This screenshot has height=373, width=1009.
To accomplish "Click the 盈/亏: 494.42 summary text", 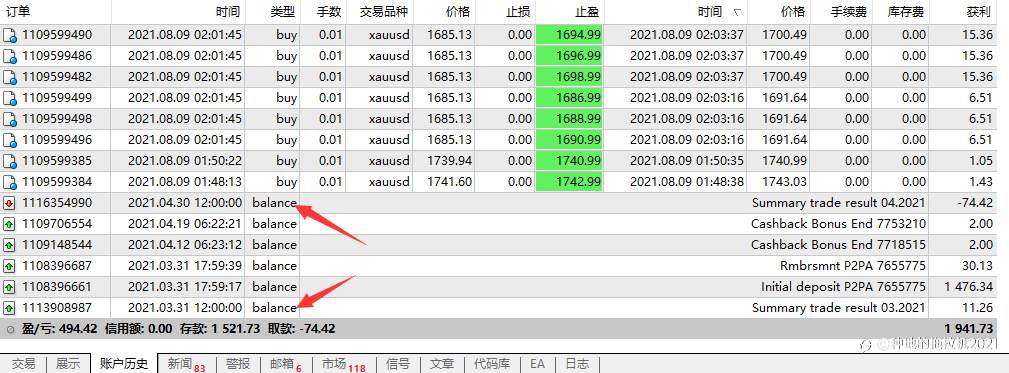I will pyautogui.click(x=59, y=329).
